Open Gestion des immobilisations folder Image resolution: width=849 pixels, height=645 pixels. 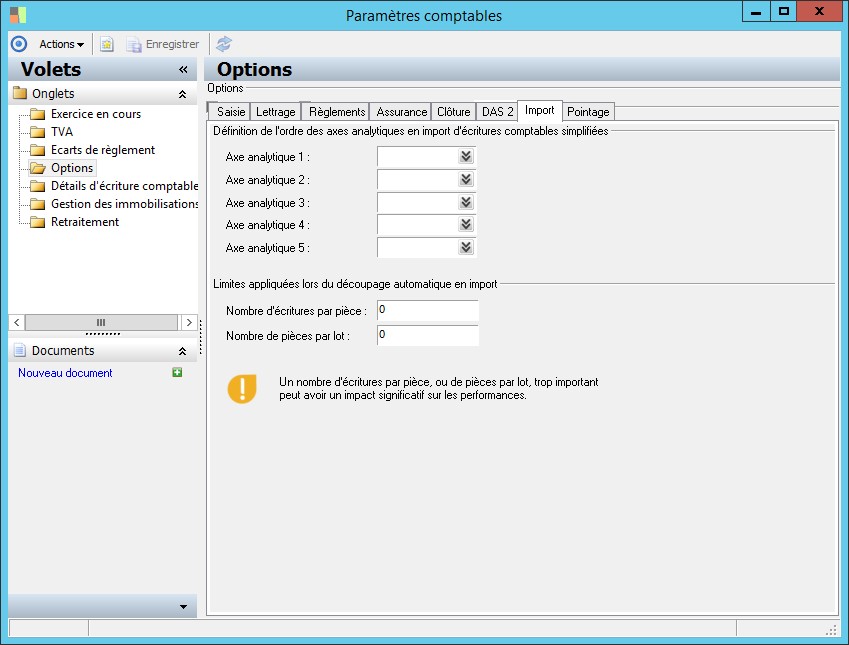point(125,204)
